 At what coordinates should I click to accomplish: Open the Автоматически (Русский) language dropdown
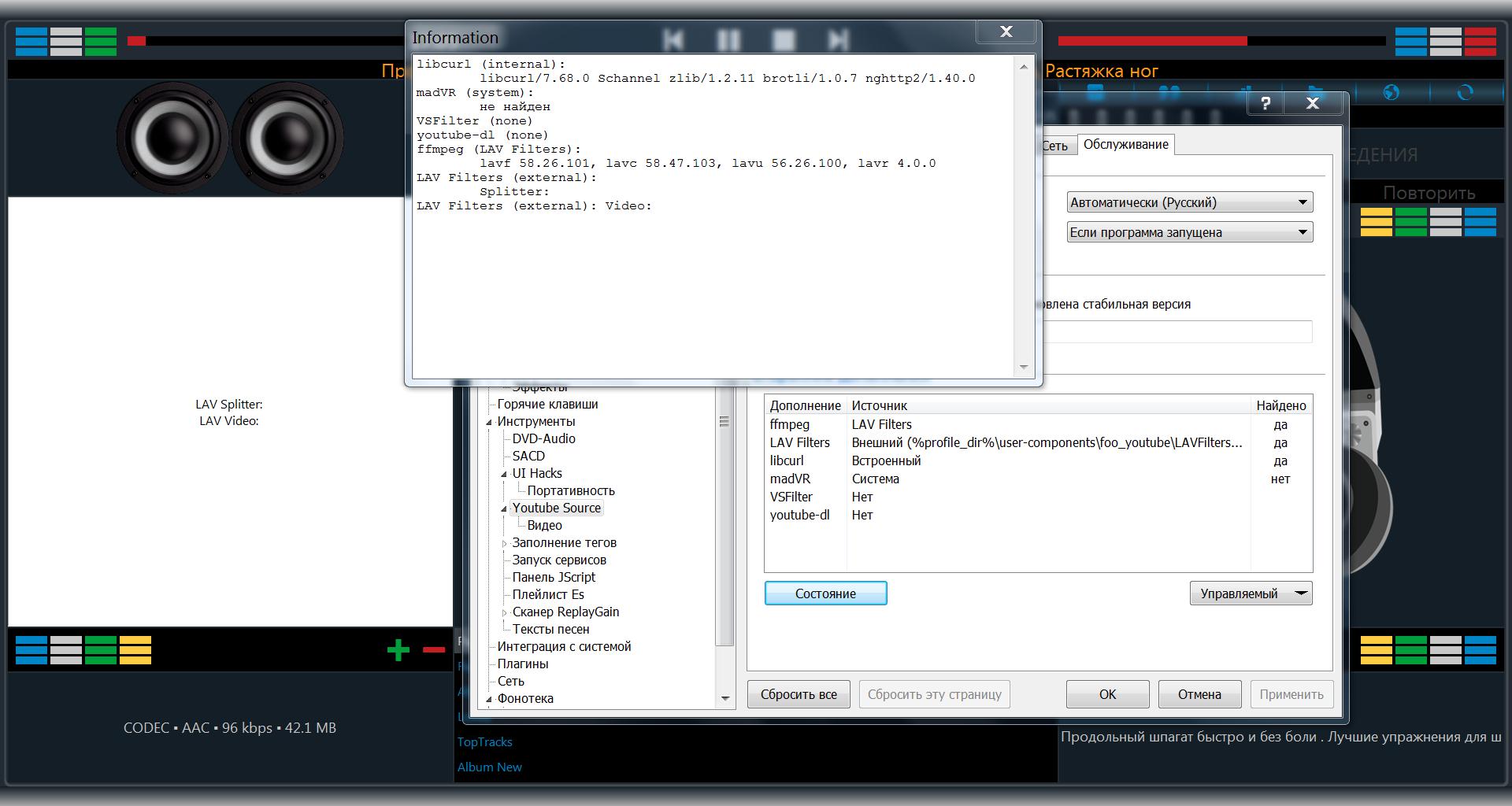pyautogui.click(x=1189, y=202)
